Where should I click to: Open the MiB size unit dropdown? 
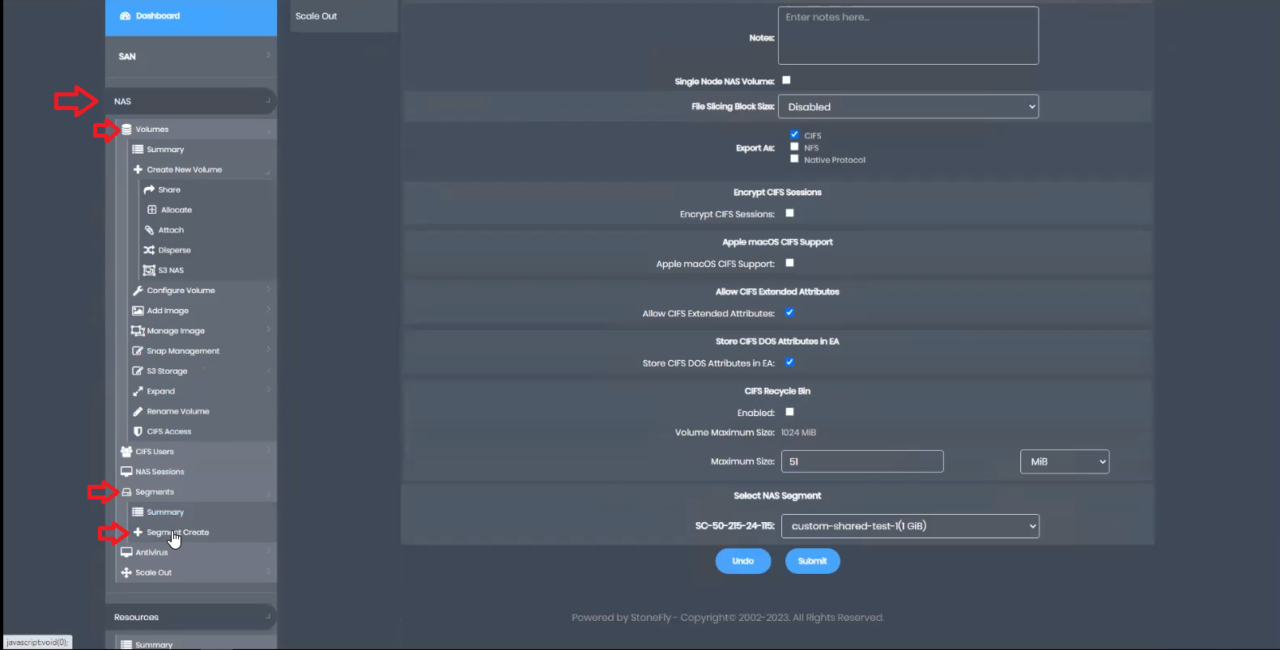[1064, 461]
